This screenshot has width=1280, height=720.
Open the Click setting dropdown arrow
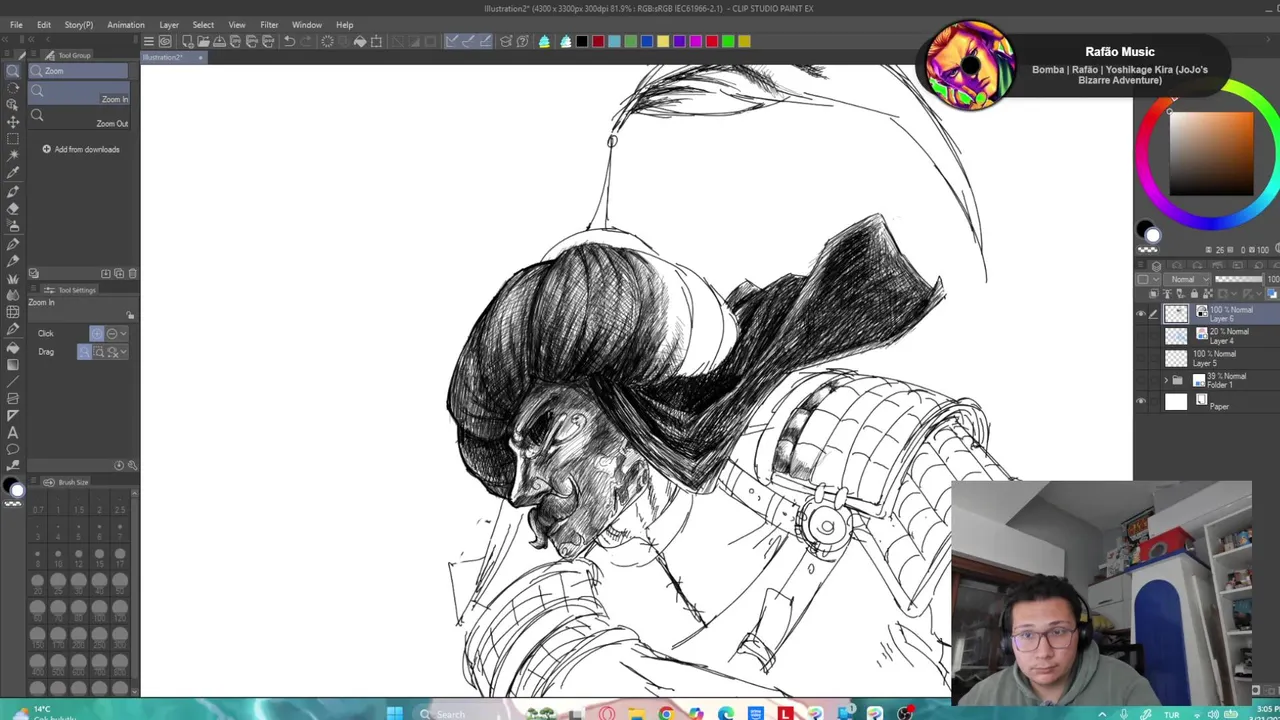123,333
